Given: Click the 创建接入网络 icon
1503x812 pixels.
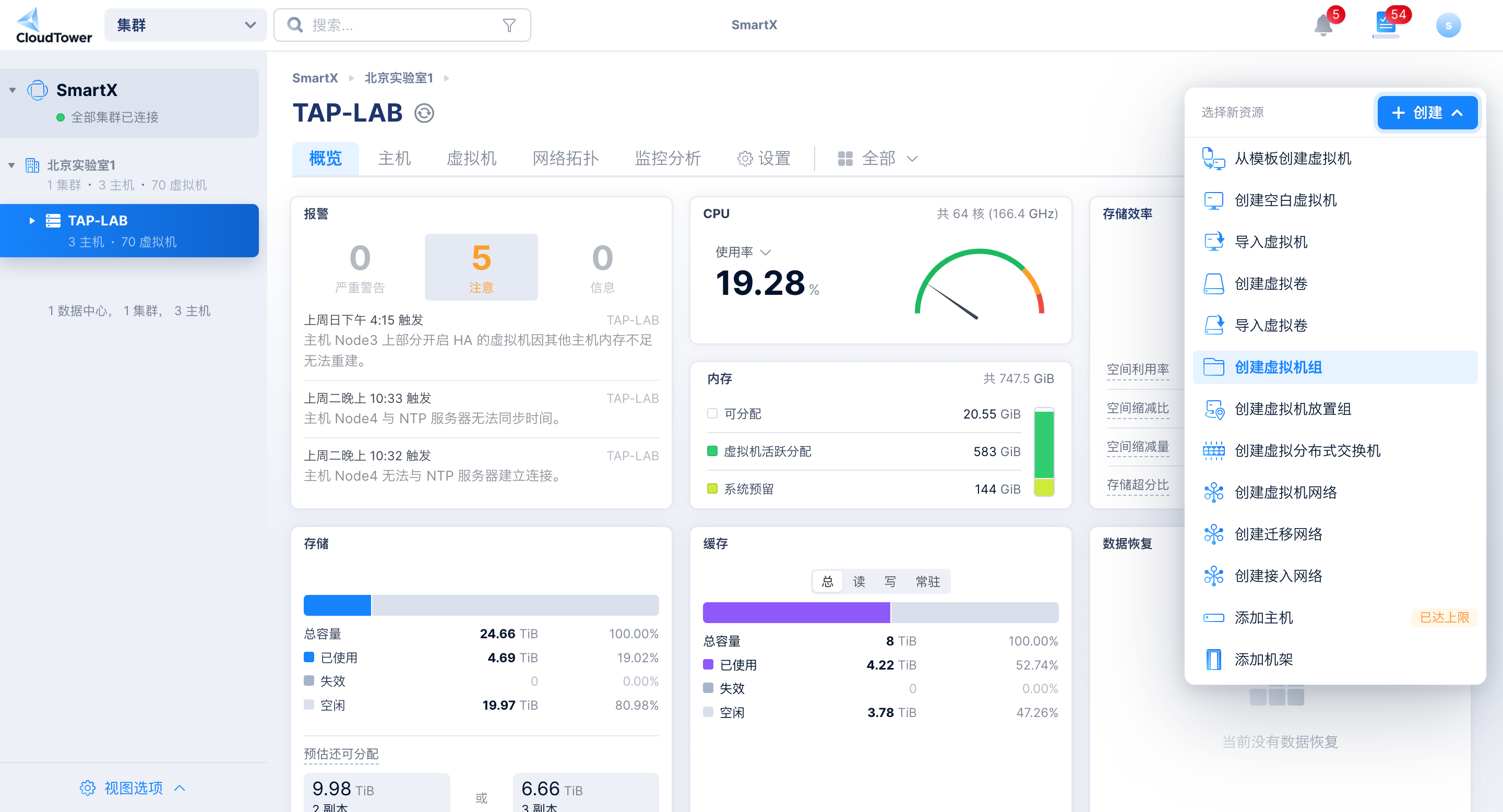Looking at the screenshot, I should pos(1213,576).
